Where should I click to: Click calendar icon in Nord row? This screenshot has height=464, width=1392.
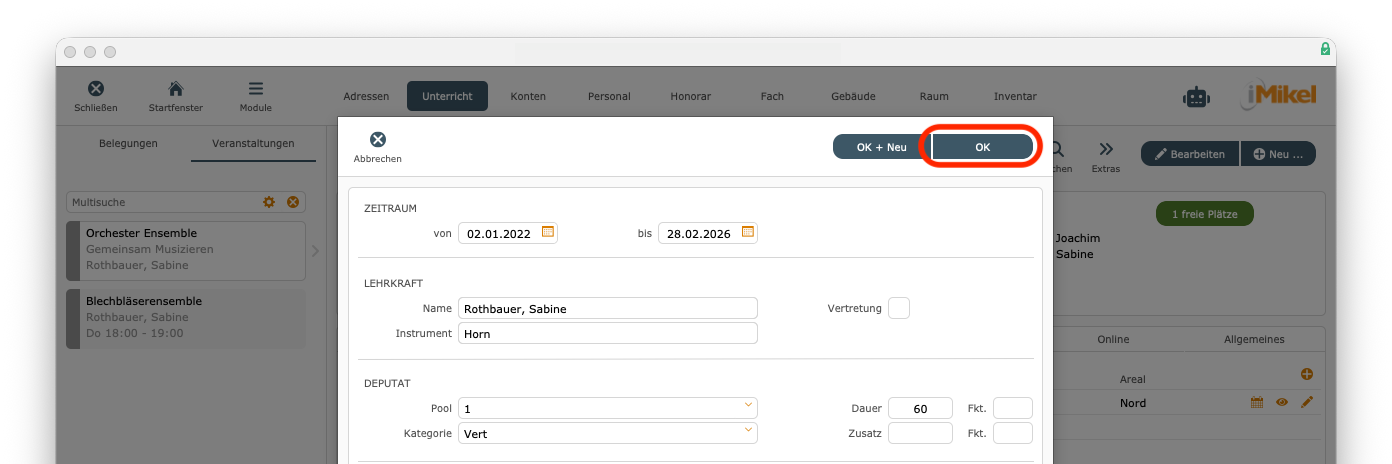(x=1257, y=402)
